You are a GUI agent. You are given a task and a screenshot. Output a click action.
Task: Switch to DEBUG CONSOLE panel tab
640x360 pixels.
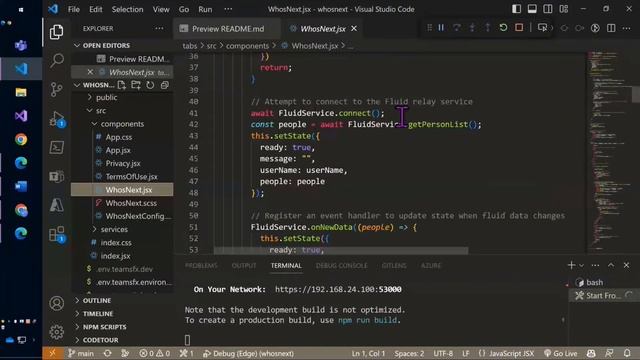pyautogui.click(x=341, y=265)
